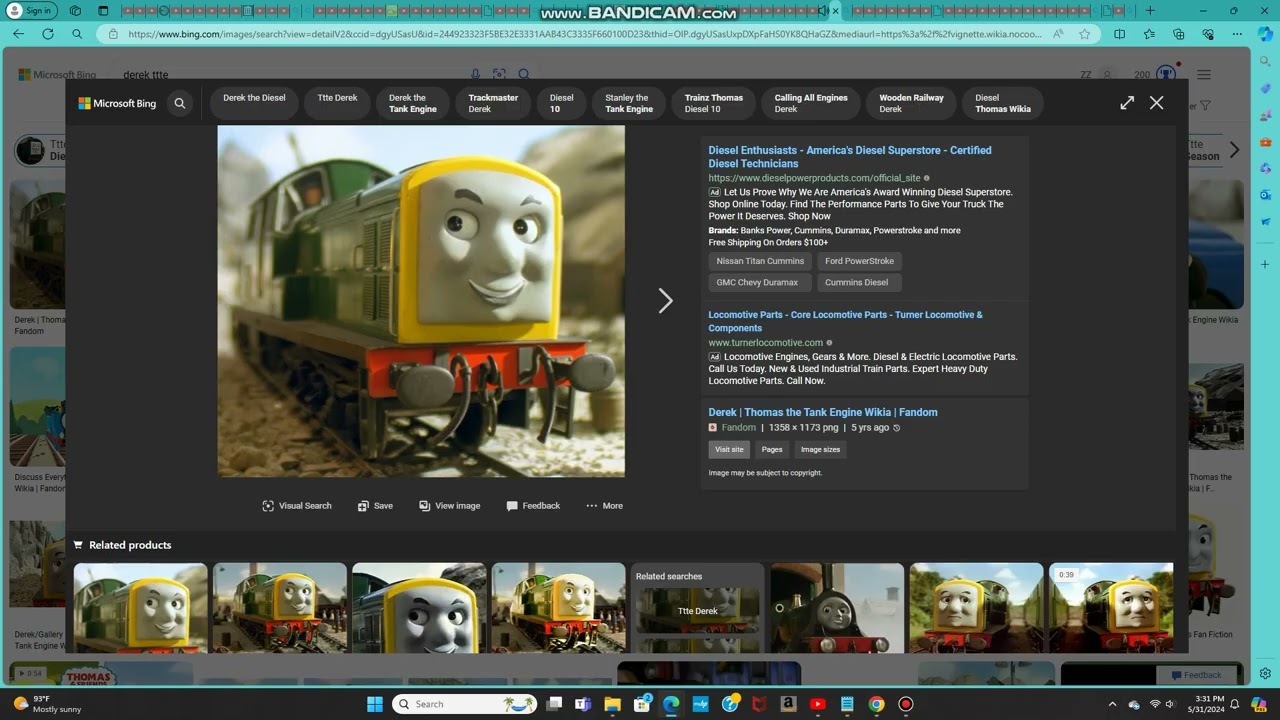Open the related thumbnail with 0:39 duration
This screenshot has height=720, width=1280.
tap(1110, 608)
